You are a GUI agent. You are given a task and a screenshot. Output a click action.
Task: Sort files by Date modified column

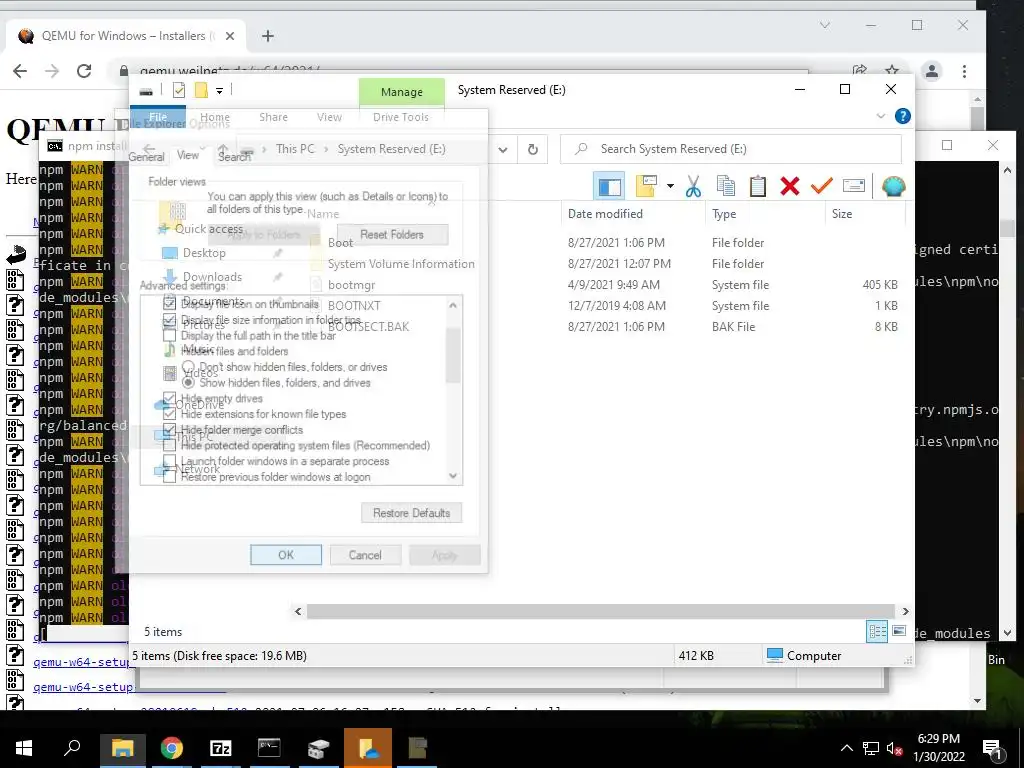pyautogui.click(x=605, y=214)
